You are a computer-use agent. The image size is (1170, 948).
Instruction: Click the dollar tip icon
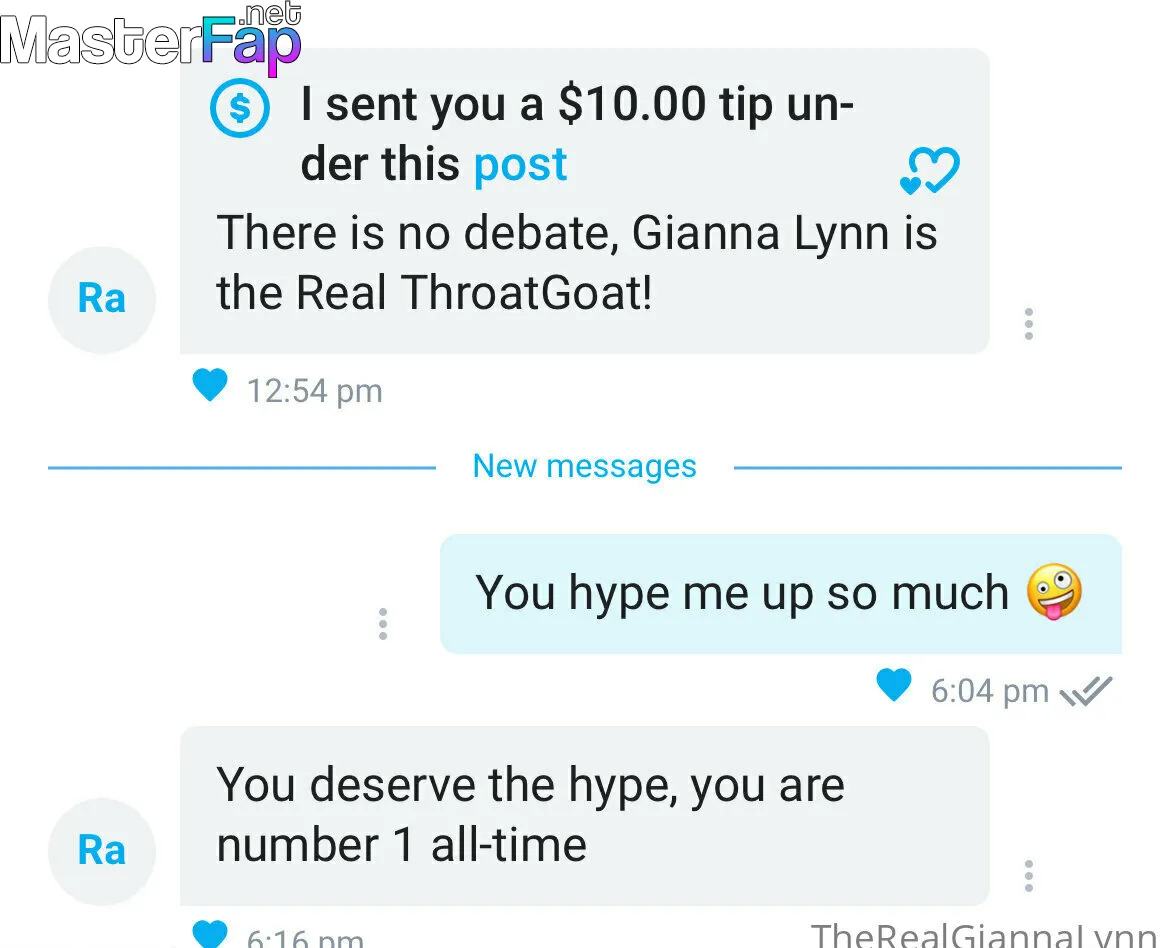(240, 108)
